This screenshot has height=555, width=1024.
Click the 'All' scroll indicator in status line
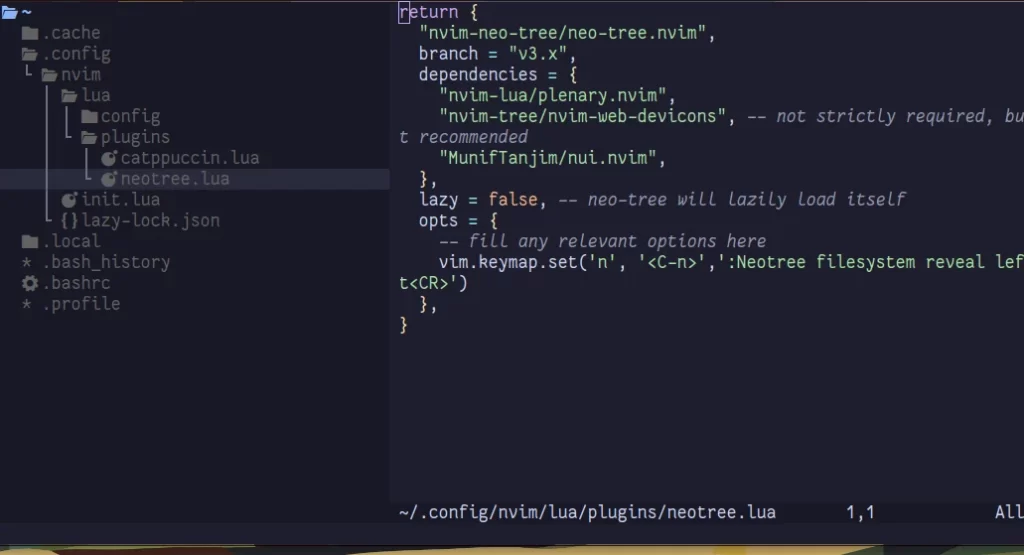[1009, 513]
